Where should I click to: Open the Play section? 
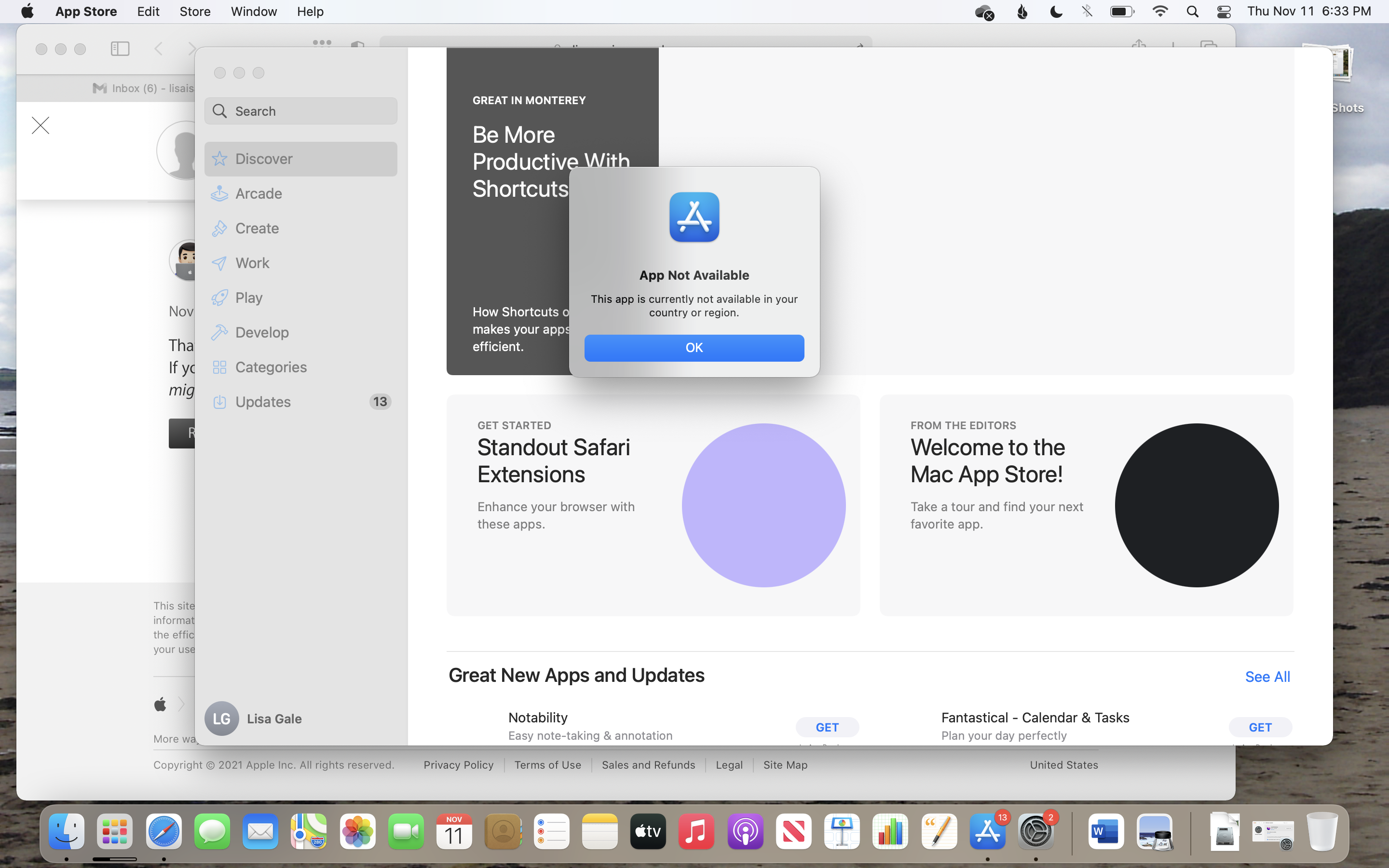[301, 298]
